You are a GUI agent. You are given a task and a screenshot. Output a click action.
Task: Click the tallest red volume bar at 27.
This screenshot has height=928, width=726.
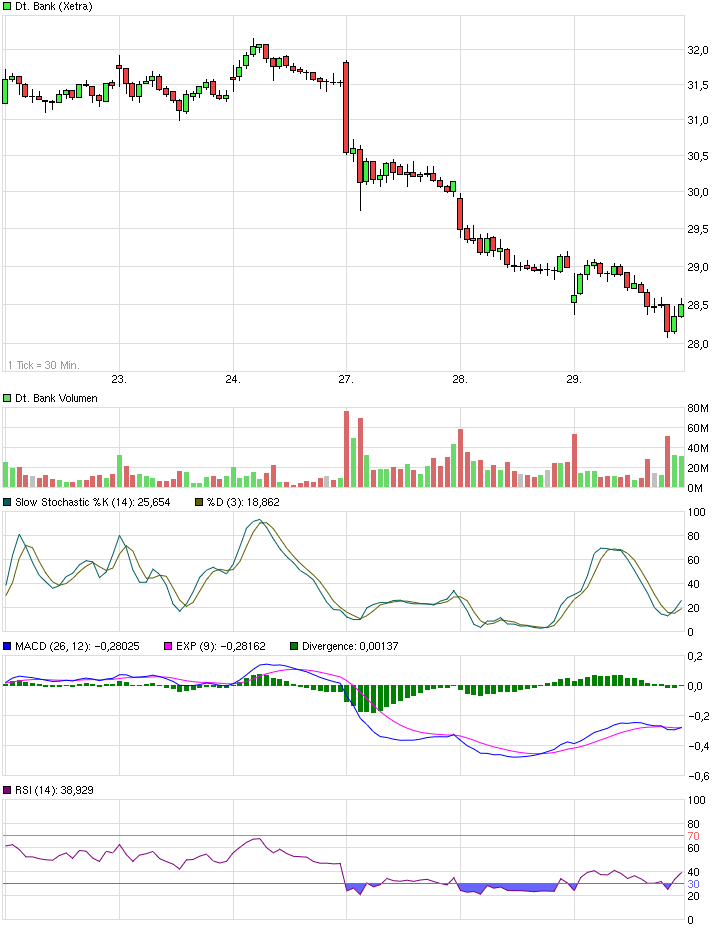click(x=347, y=449)
